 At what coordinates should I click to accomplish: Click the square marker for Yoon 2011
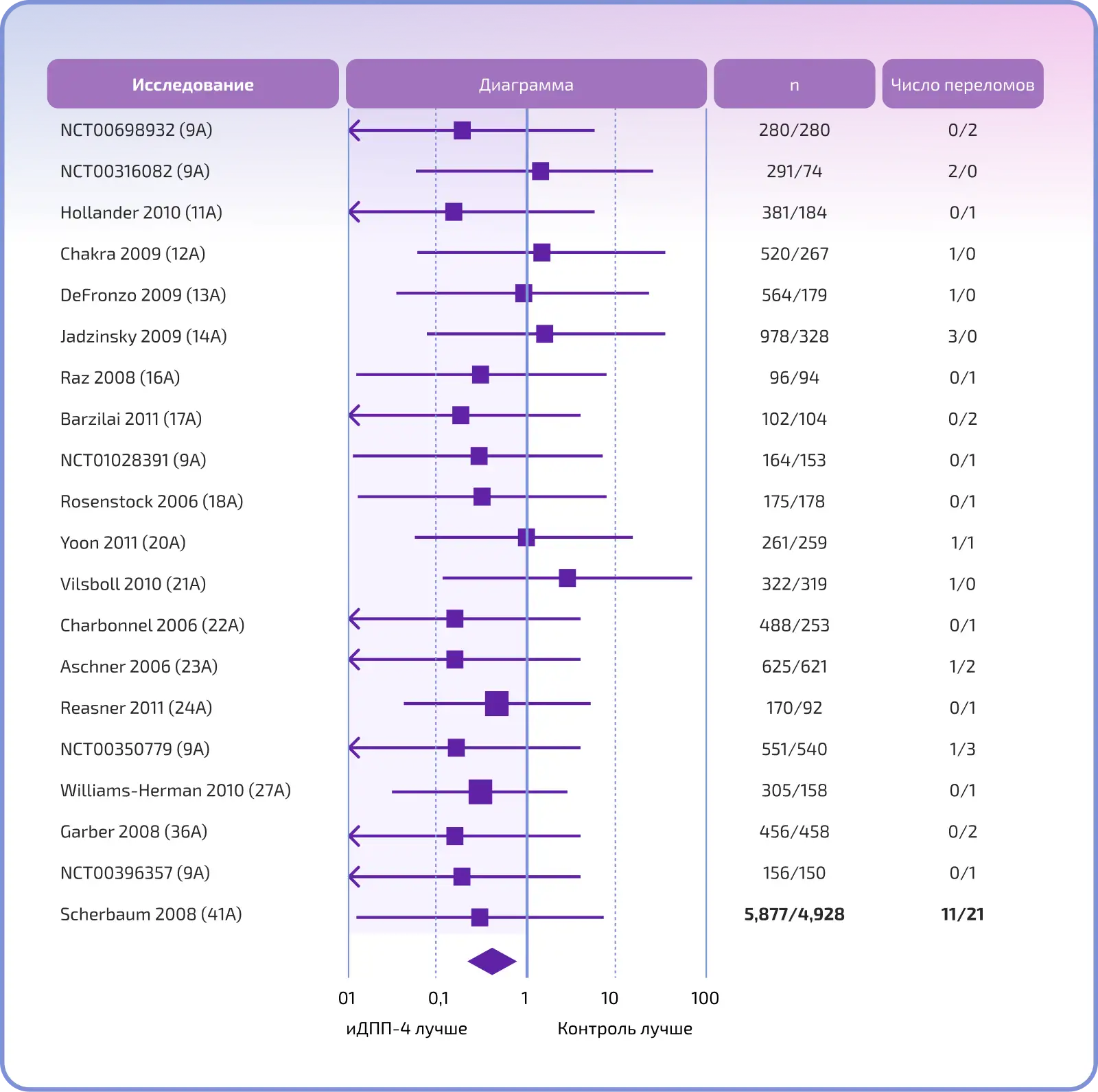pos(526,537)
